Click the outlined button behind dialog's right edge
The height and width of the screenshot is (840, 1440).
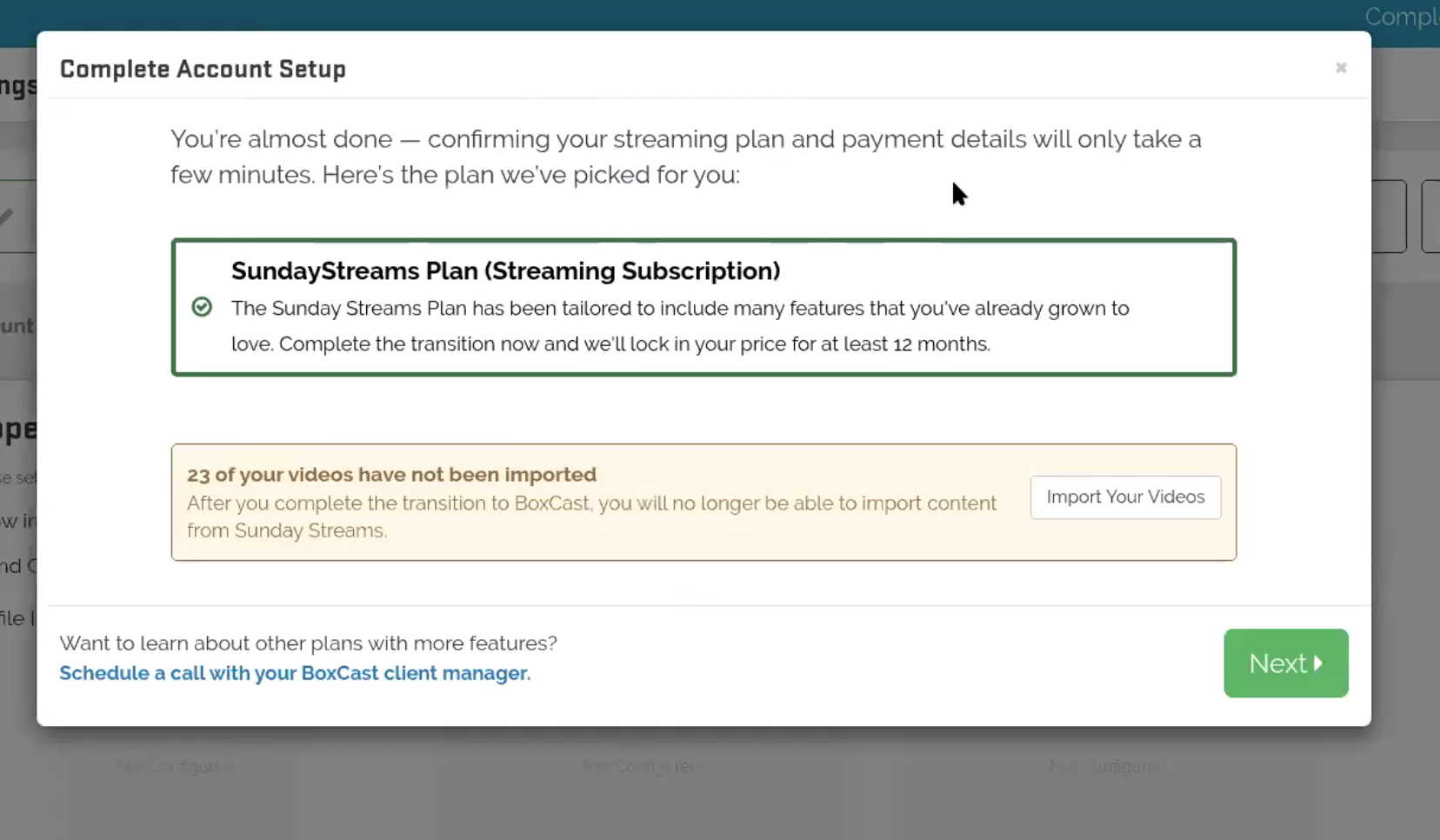1390,217
